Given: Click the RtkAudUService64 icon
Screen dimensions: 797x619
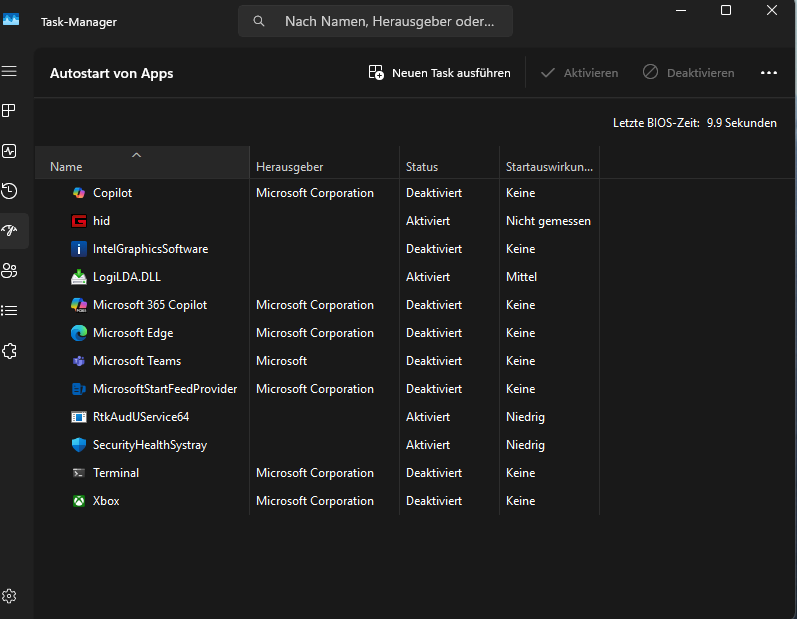Looking at the screenshot, I should click(x=79, y=417).
